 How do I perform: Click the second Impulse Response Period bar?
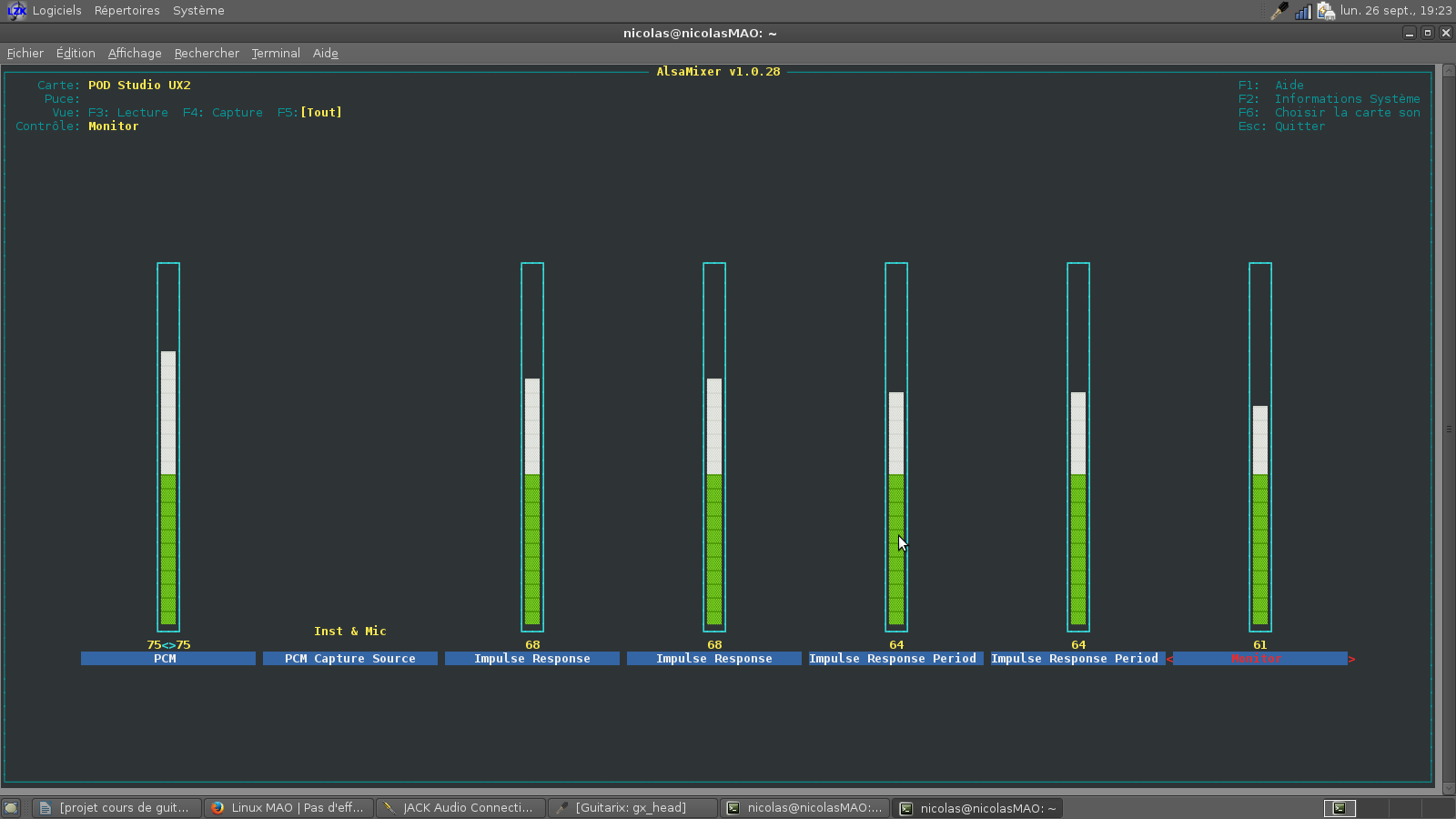[x=1078, y=447]
